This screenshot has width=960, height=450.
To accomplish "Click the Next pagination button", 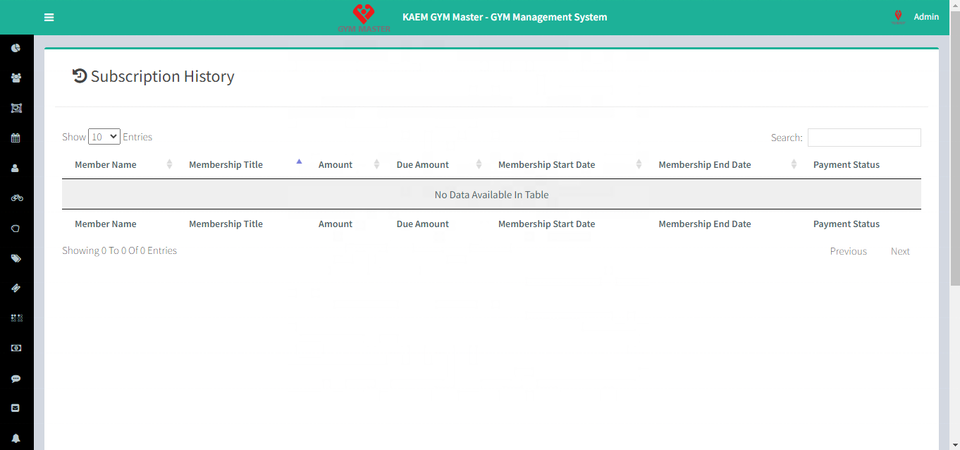I will coord(900,251).
